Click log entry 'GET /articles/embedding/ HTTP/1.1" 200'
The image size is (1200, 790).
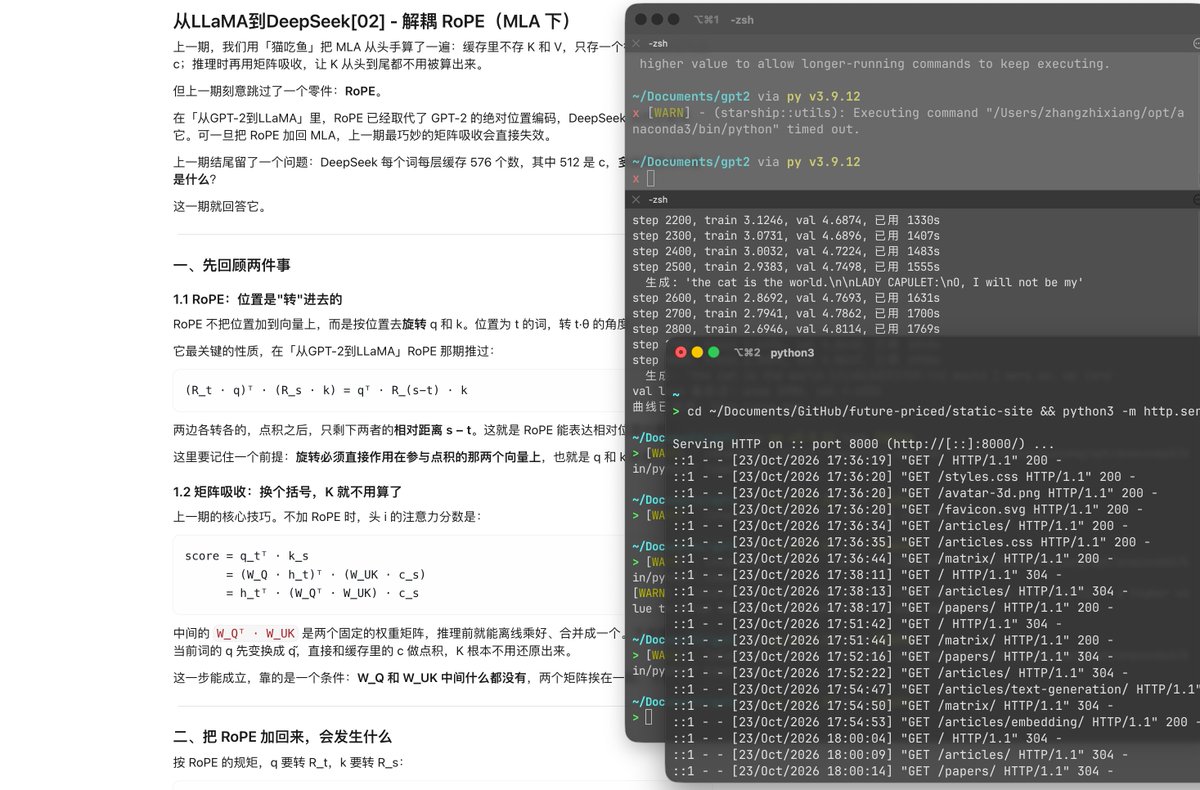coord(936,722)
